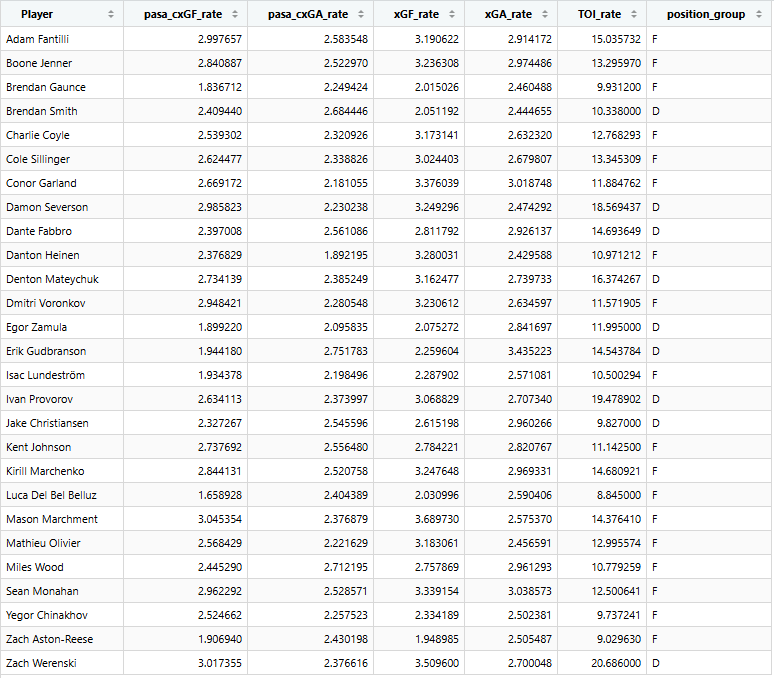Select the Kirill Marchenko player cell
This screenshot has width=774, height=678.
click(x=62, y=471)
